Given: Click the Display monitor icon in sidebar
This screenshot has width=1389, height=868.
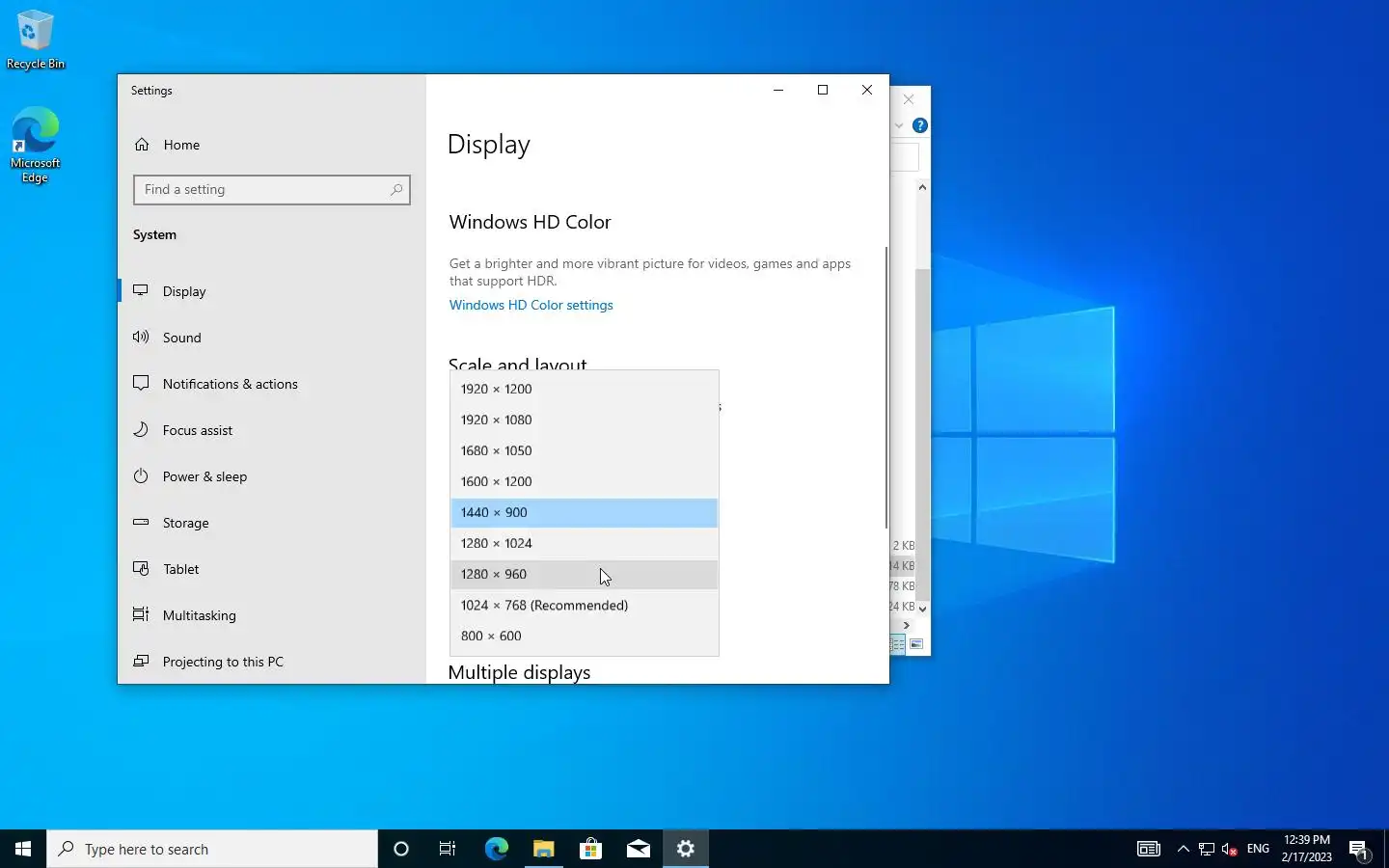Looking at the screenshot, I should tap(141, 290).
